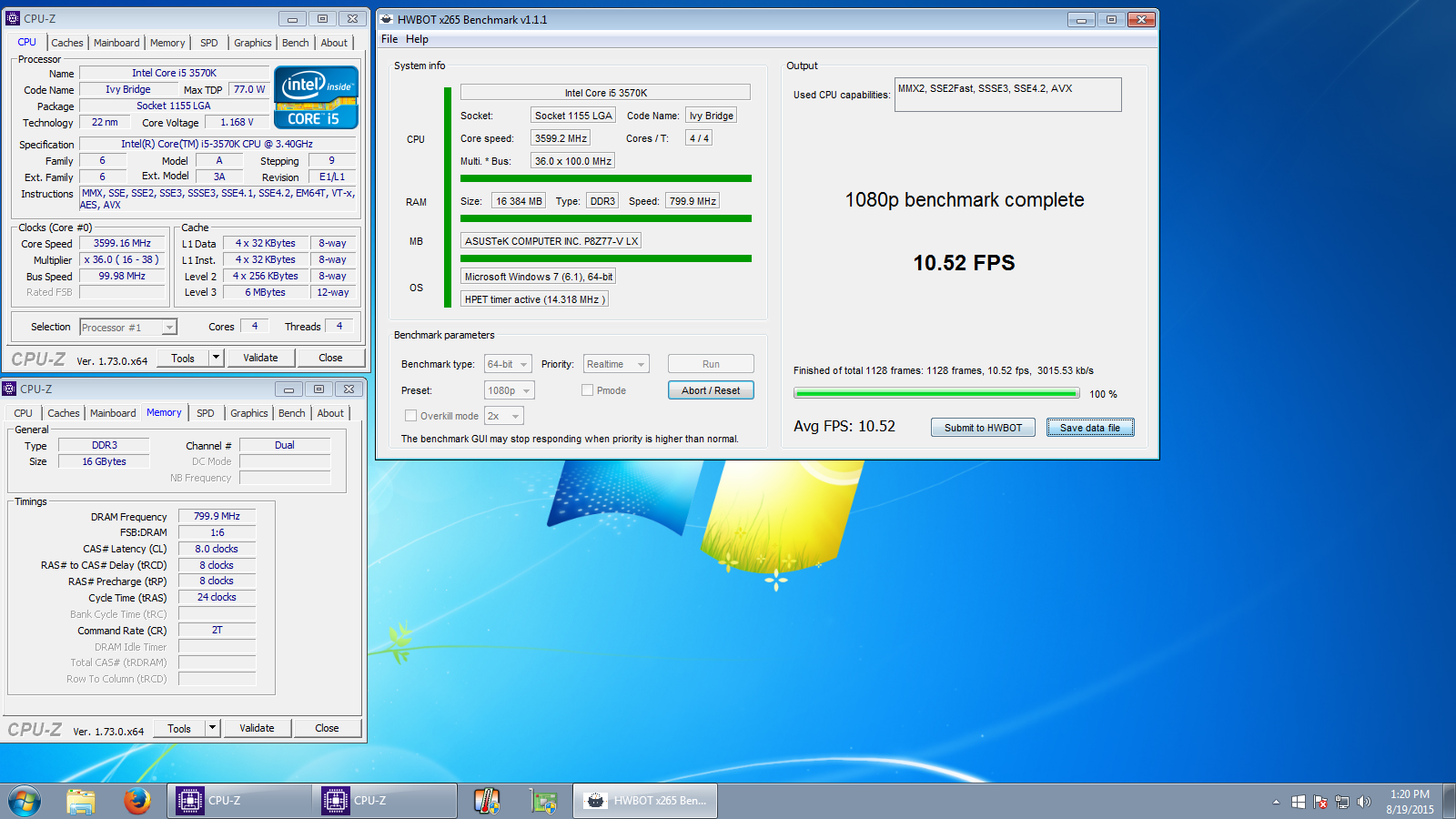
Task: Click Close button in lower CPU-Z window
Action: (327, 728)
